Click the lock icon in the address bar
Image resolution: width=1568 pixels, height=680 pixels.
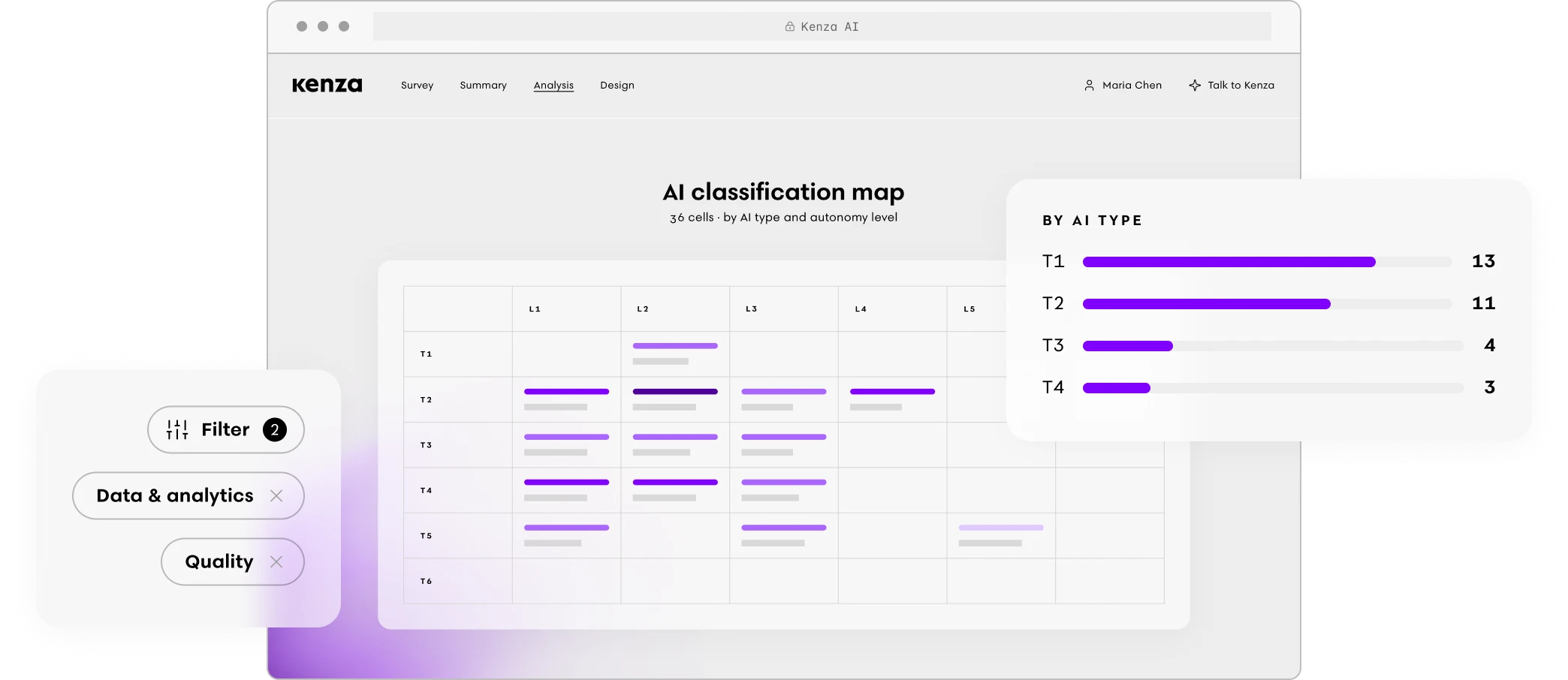pyautogui.click(x=790, y=26)
